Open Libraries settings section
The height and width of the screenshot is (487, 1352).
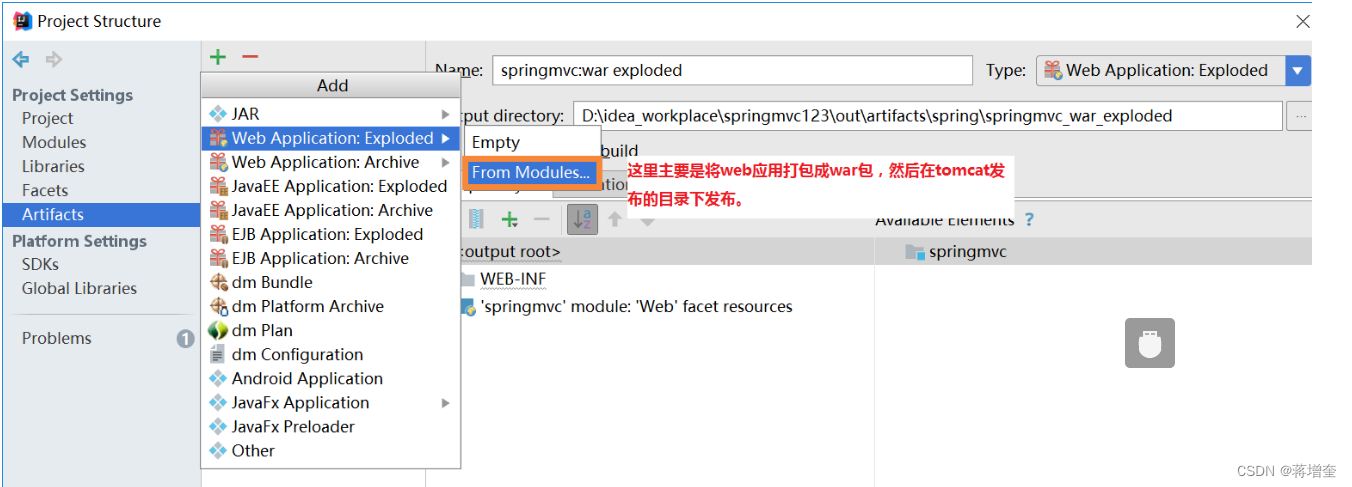tap(53, 166)
